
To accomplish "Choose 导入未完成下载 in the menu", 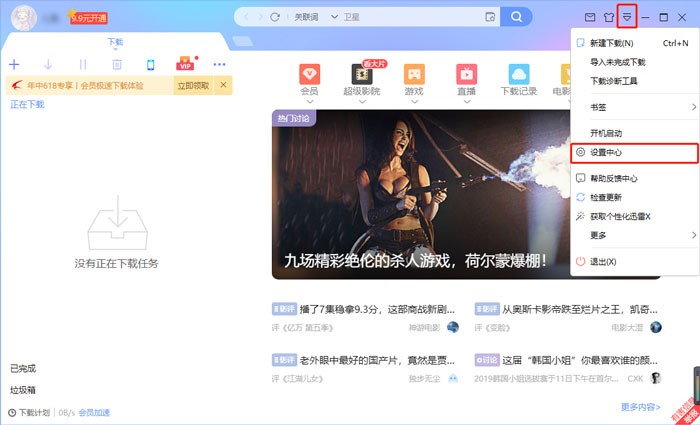I will pyautogui.click(x=634, y=62).
